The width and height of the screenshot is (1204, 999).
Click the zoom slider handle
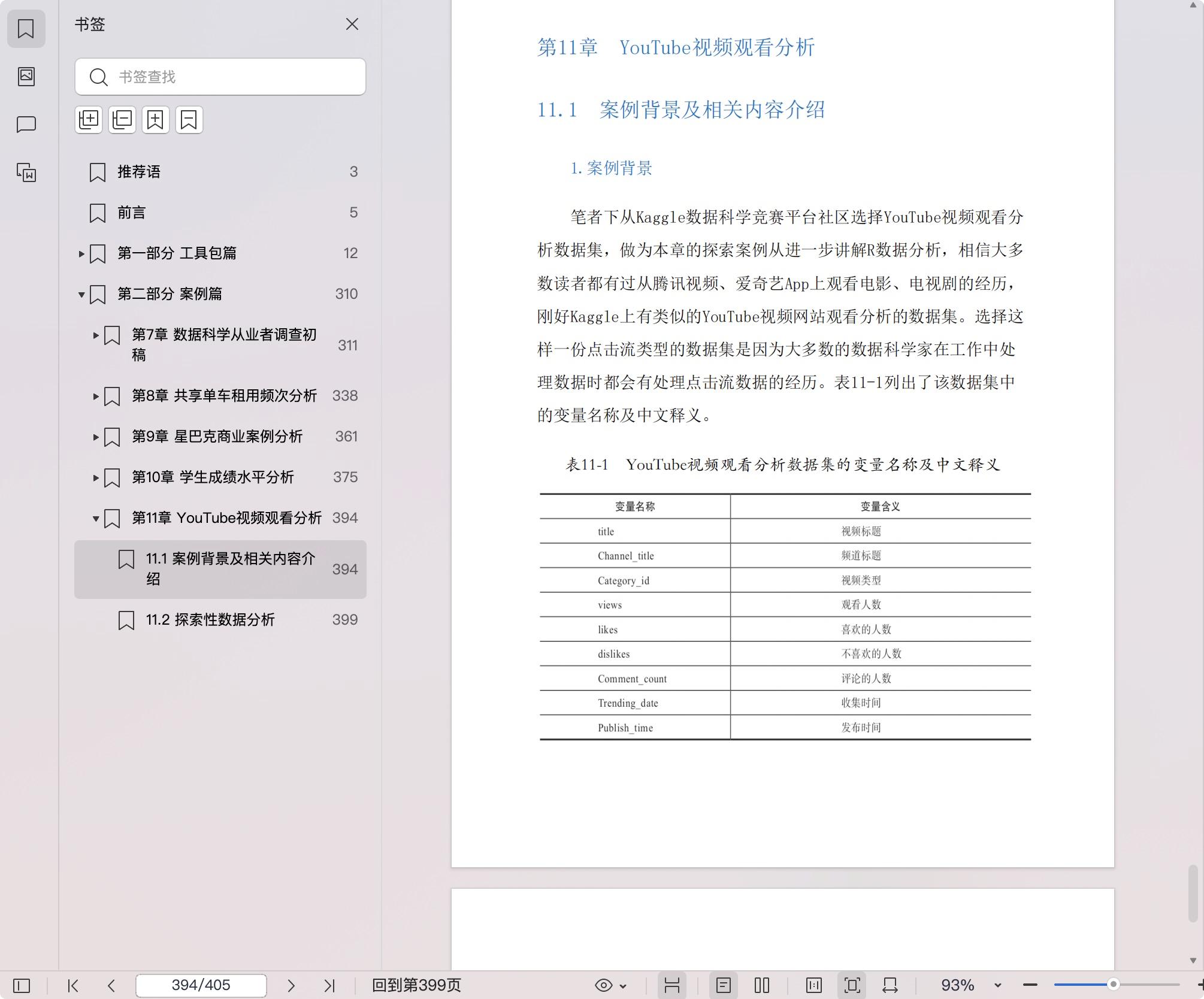(1114, 985)
